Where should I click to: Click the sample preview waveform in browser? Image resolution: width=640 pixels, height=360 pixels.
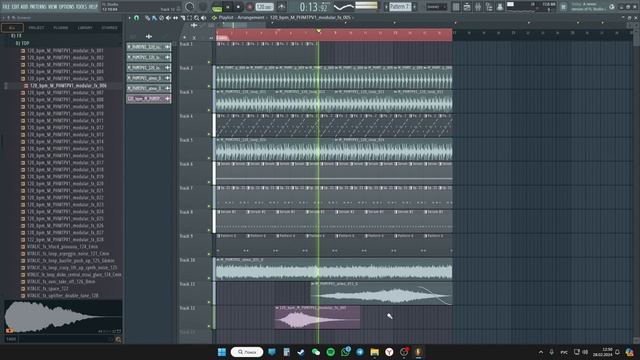pos(63,317)
